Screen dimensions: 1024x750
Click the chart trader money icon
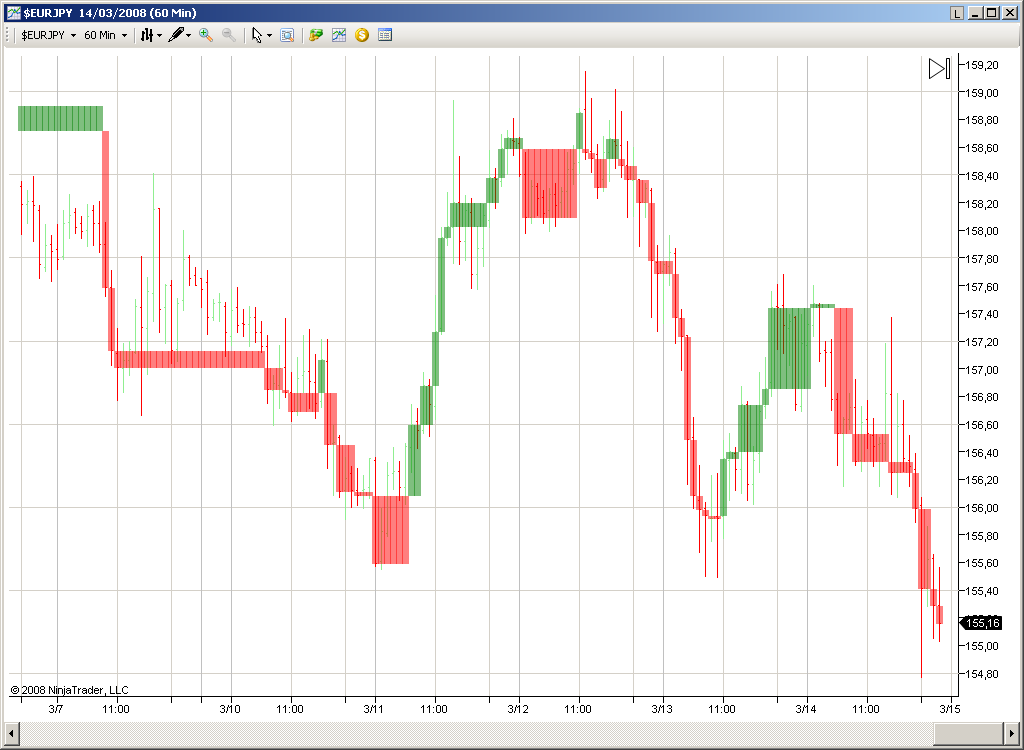(x=316, y=35)
